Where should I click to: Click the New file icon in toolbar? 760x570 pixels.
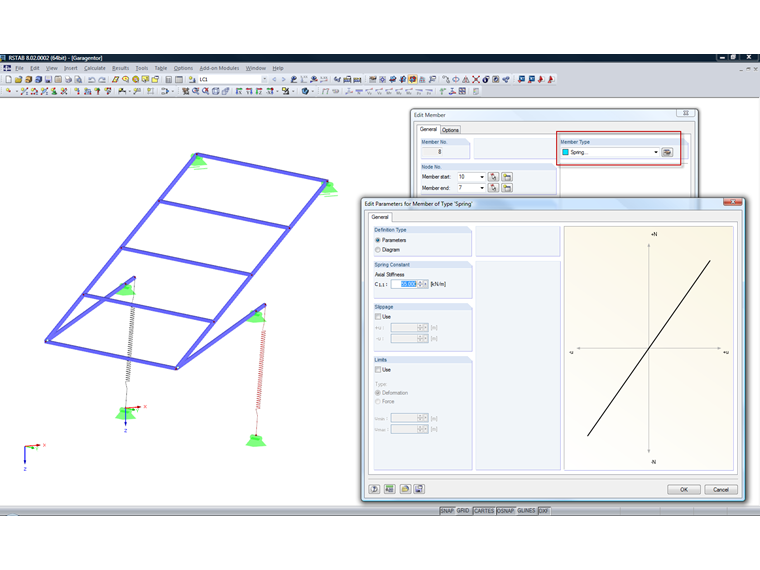(x=8, y=79)
